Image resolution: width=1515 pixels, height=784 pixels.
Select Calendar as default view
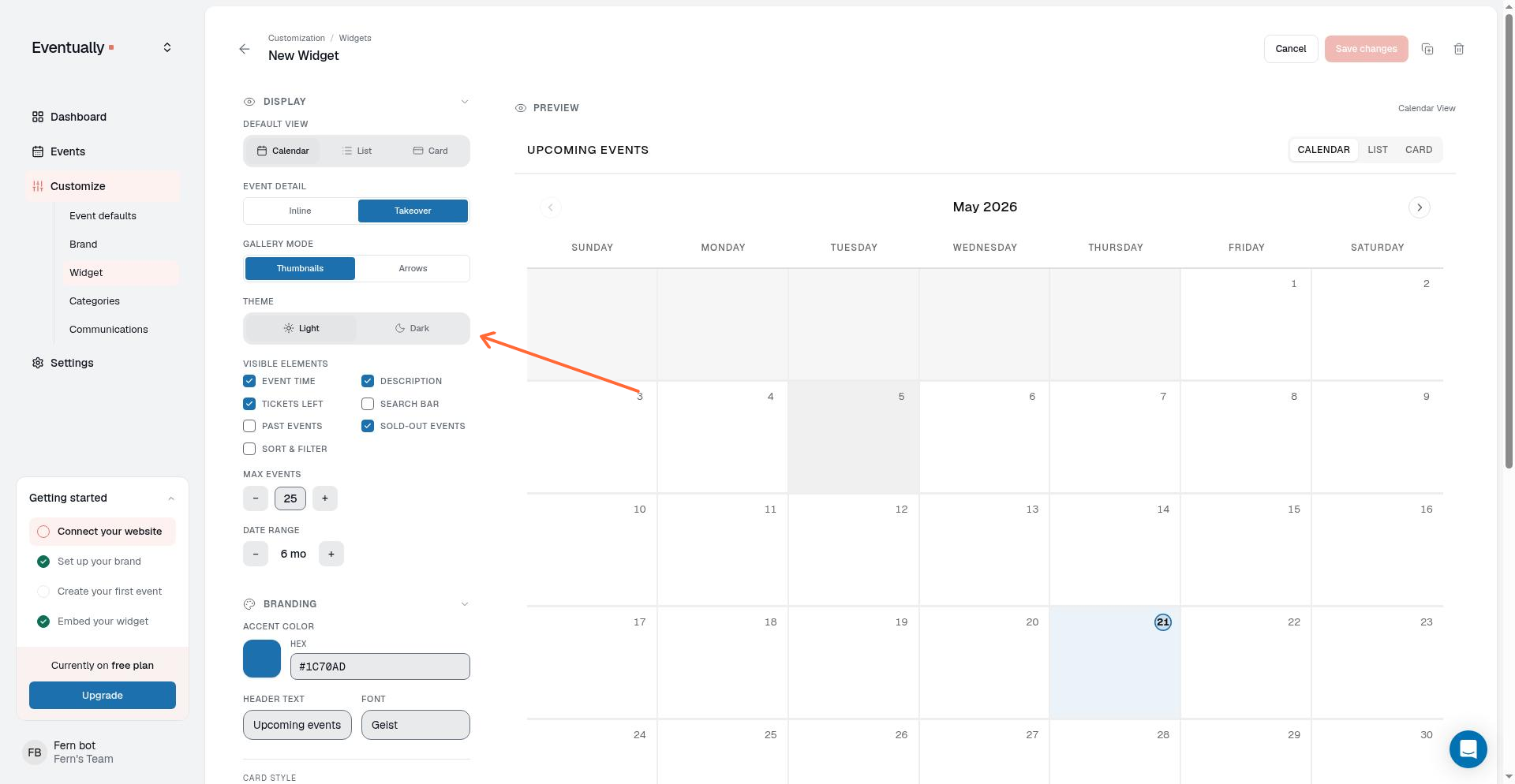[282, 151]
